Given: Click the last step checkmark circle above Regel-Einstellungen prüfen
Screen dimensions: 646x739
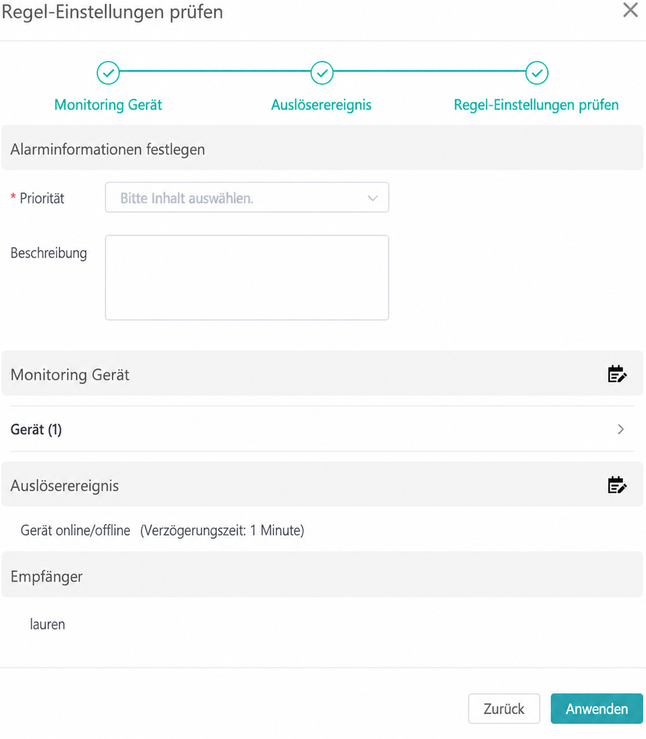Looking at the screenshot, I should pyautogui.click(x=537, y=73).
